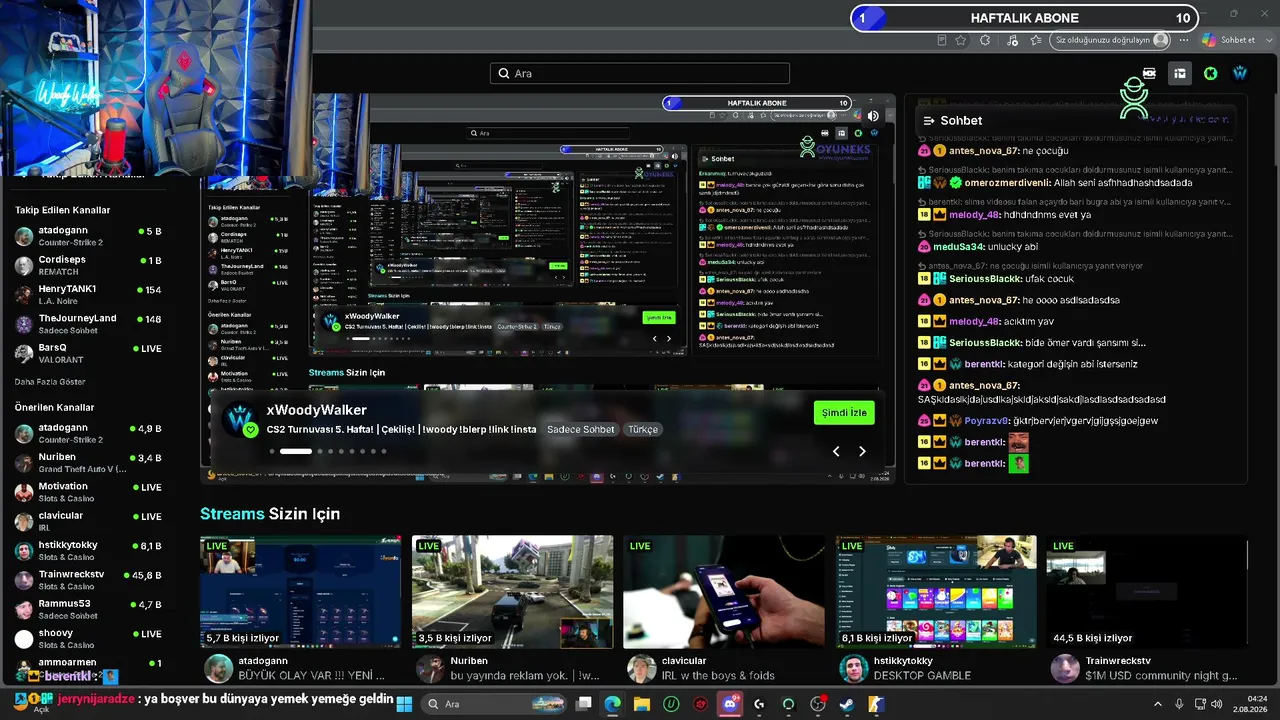The width and height of the screenshot is (1280, 720).
Task: Open HenryTANK1 channel in followed list
Action: pos(88,294)
